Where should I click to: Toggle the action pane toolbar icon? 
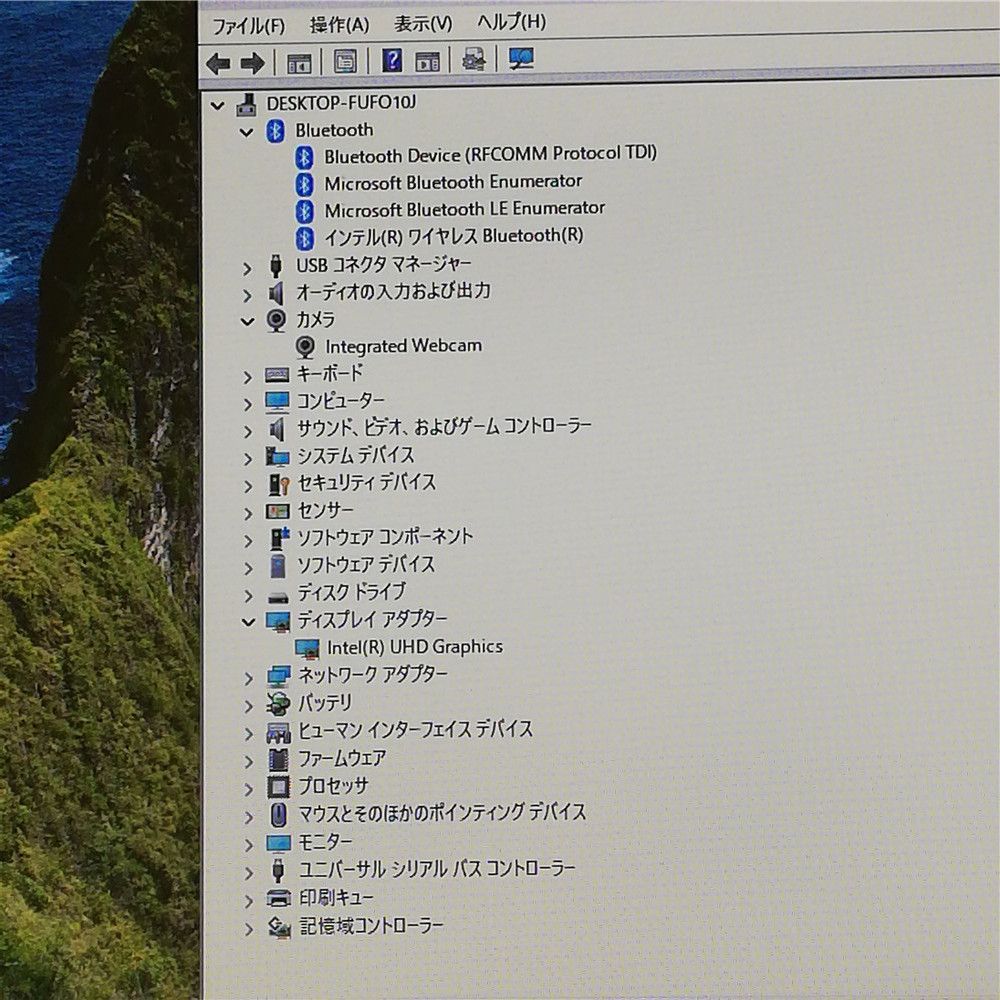pos(427,61)
